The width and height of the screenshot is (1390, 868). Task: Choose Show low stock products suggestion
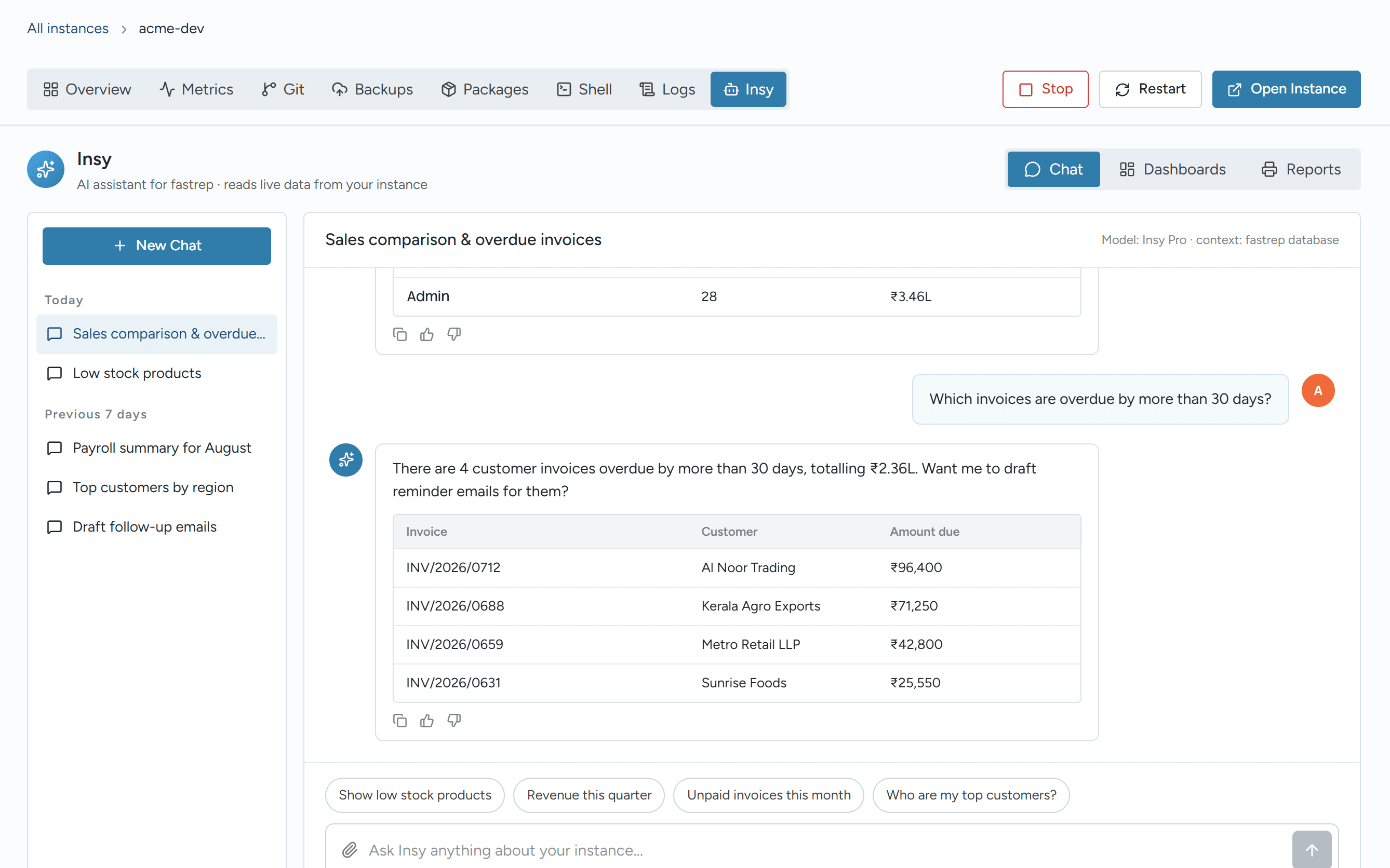pyautogui.click(x=415, y=795)
